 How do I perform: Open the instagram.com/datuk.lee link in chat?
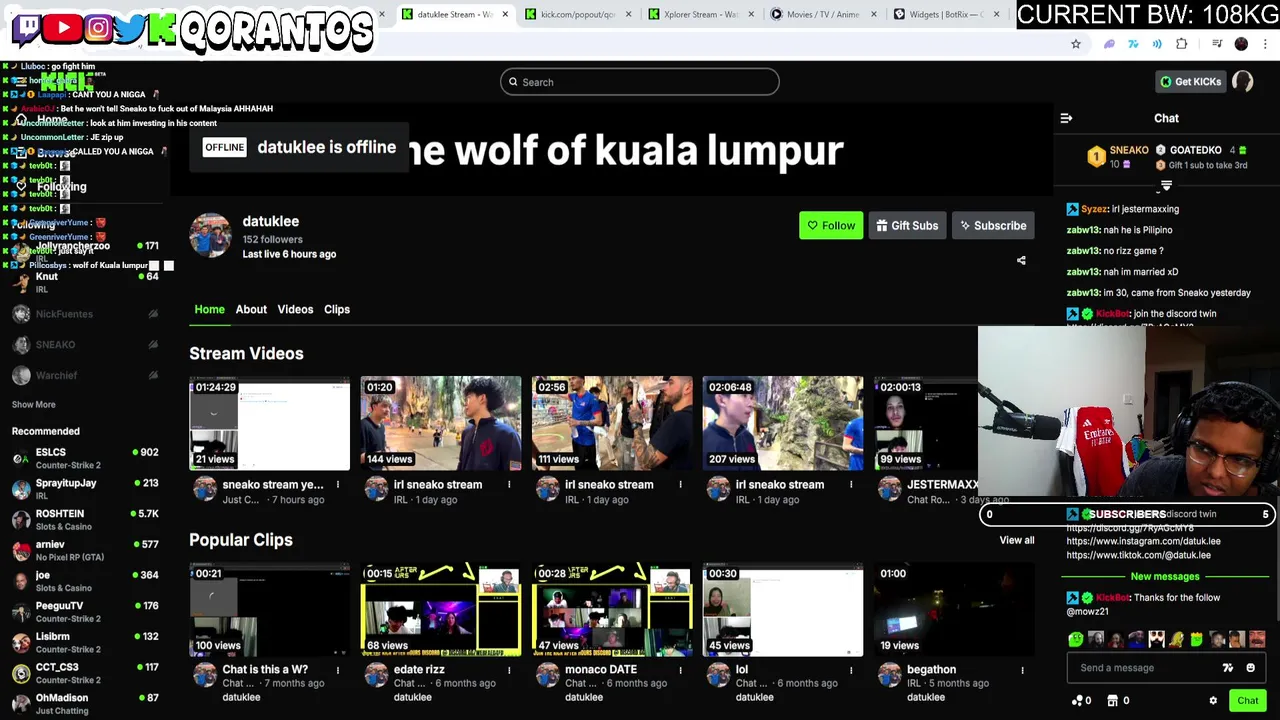(1143, 541)
